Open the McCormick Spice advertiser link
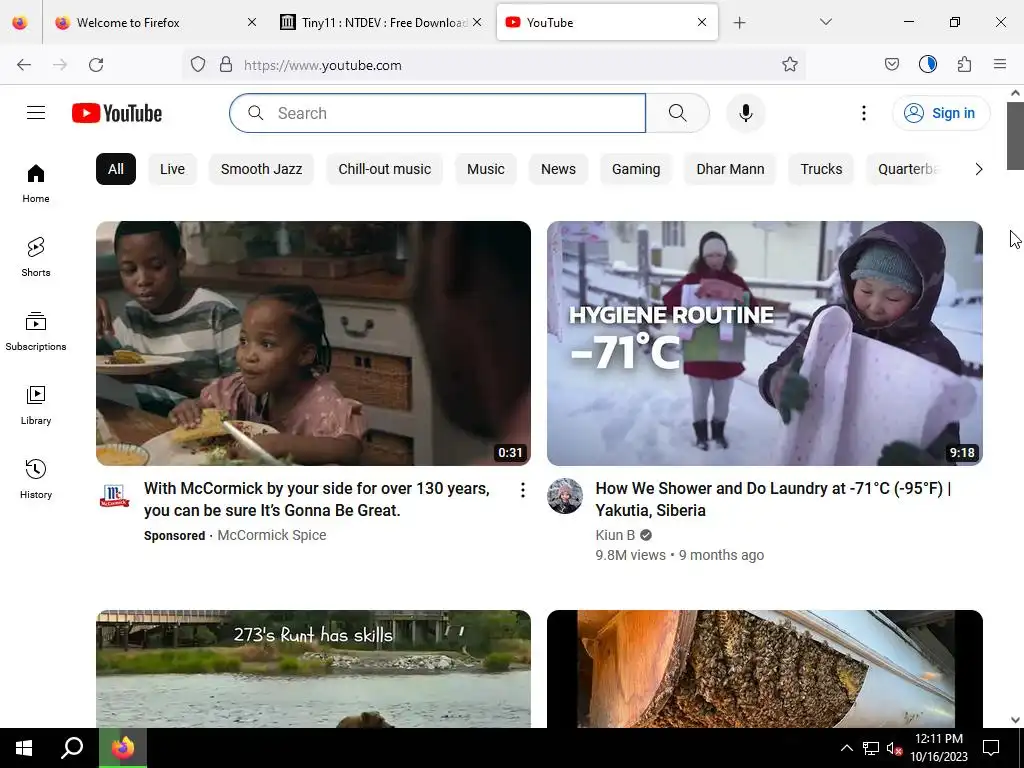This screenshot has height=768, width=1024. pos(272,535)
